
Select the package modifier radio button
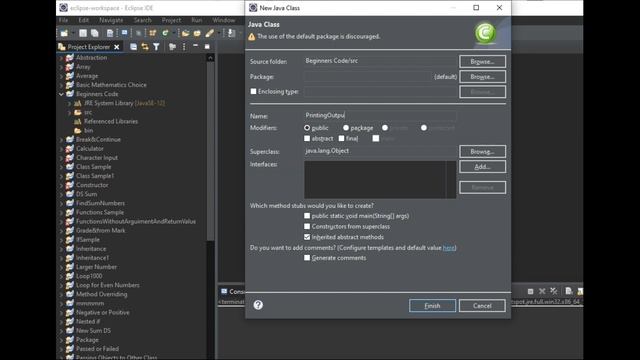point(346,128)
